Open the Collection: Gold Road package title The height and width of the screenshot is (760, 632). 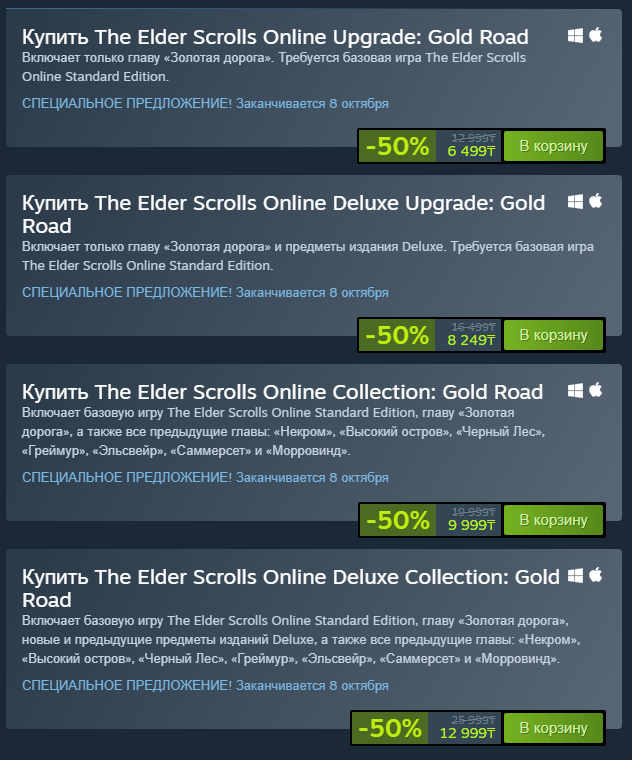click(x=283, y=392)
